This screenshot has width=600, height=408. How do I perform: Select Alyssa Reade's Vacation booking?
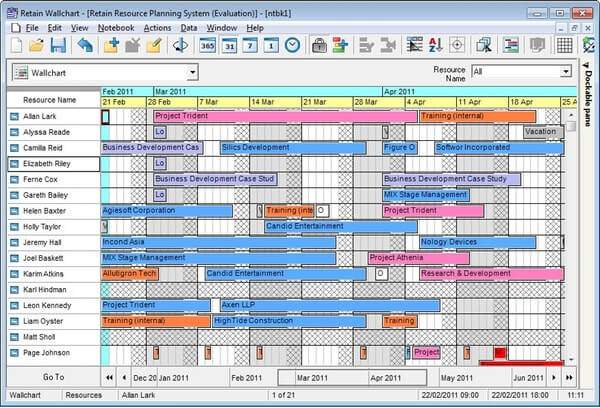[x=543, y=132]
